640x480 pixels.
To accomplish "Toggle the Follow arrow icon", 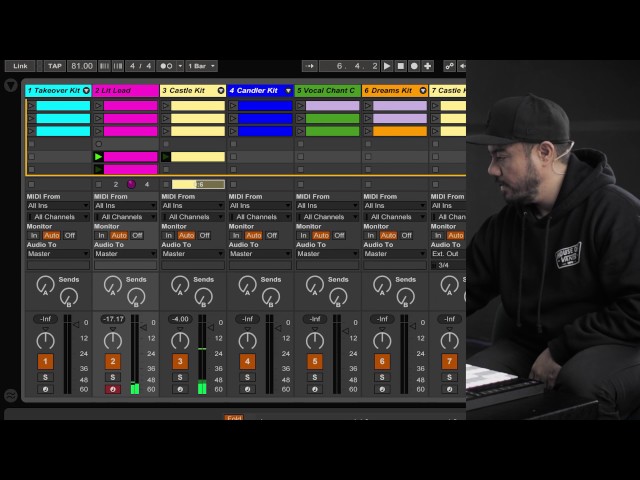I will (309, 66).
